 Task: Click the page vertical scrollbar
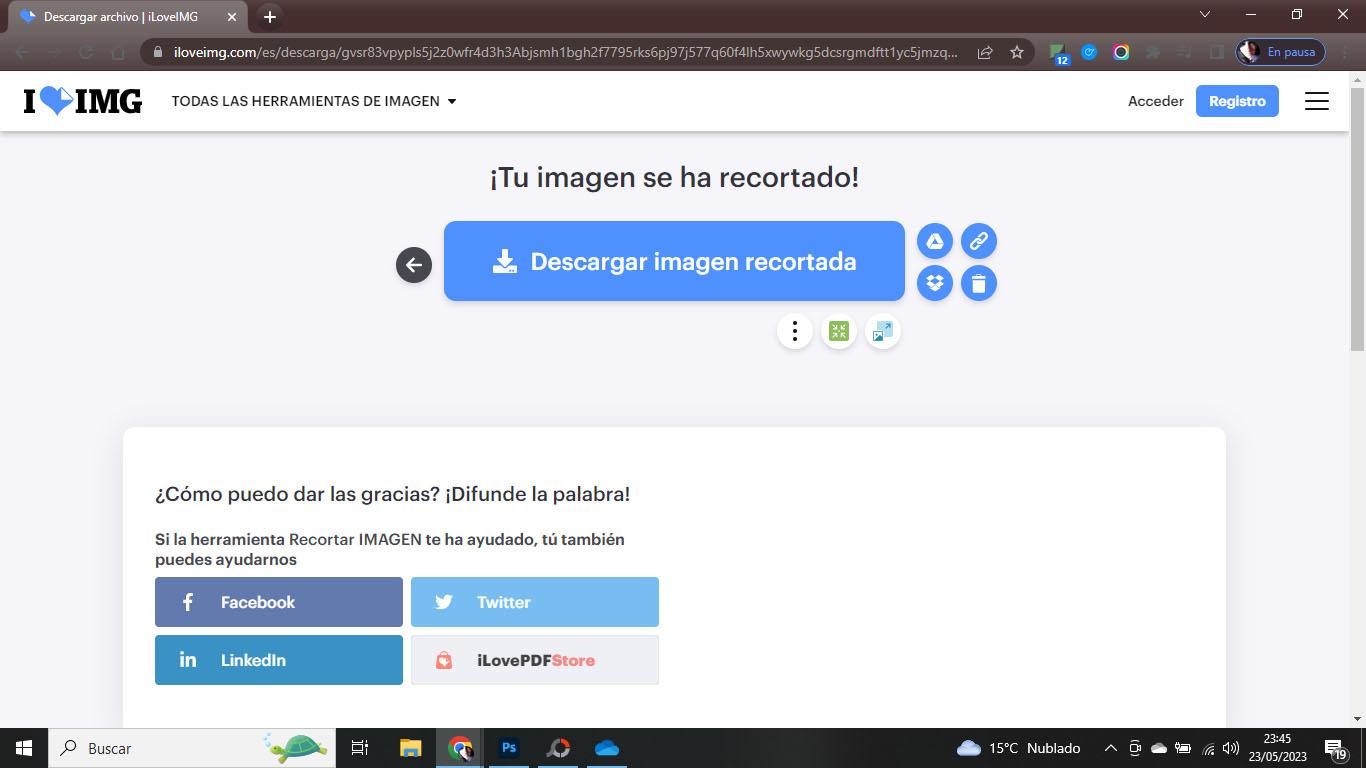pyautogui.click(x=1357, y=220)
